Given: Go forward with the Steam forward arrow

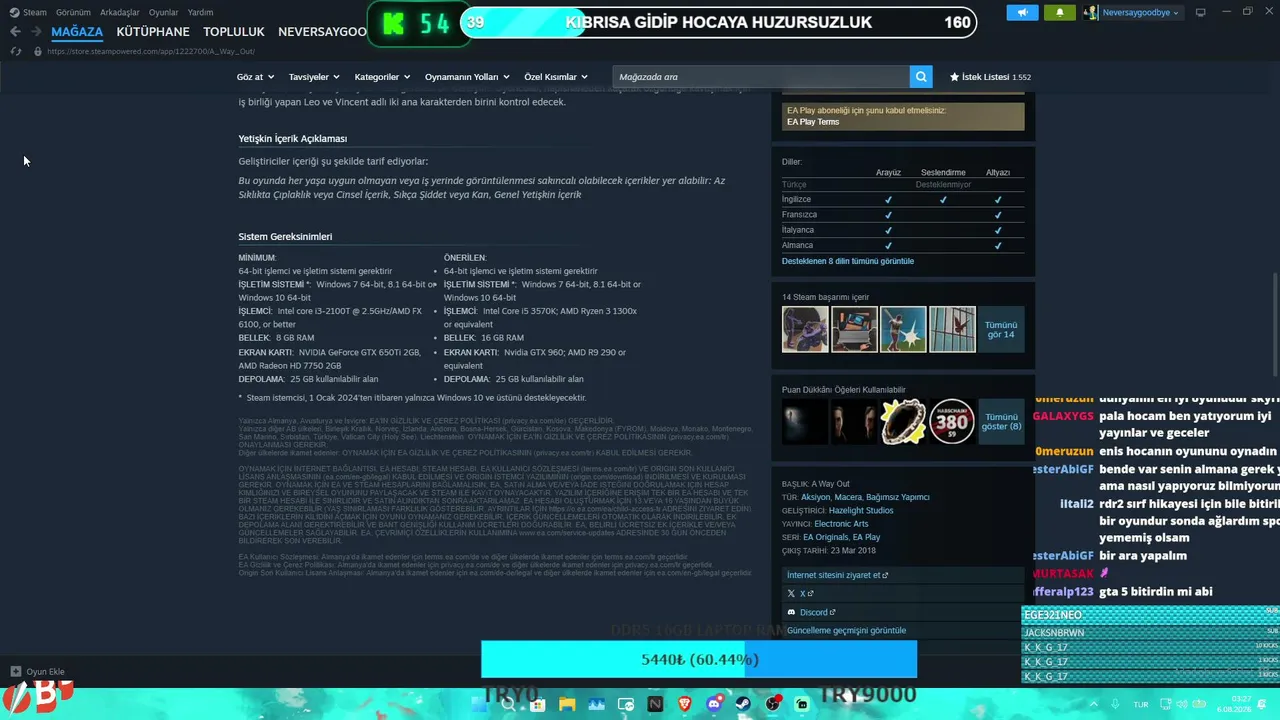Looking at the screenshot, I should click(x=36, y=32).
